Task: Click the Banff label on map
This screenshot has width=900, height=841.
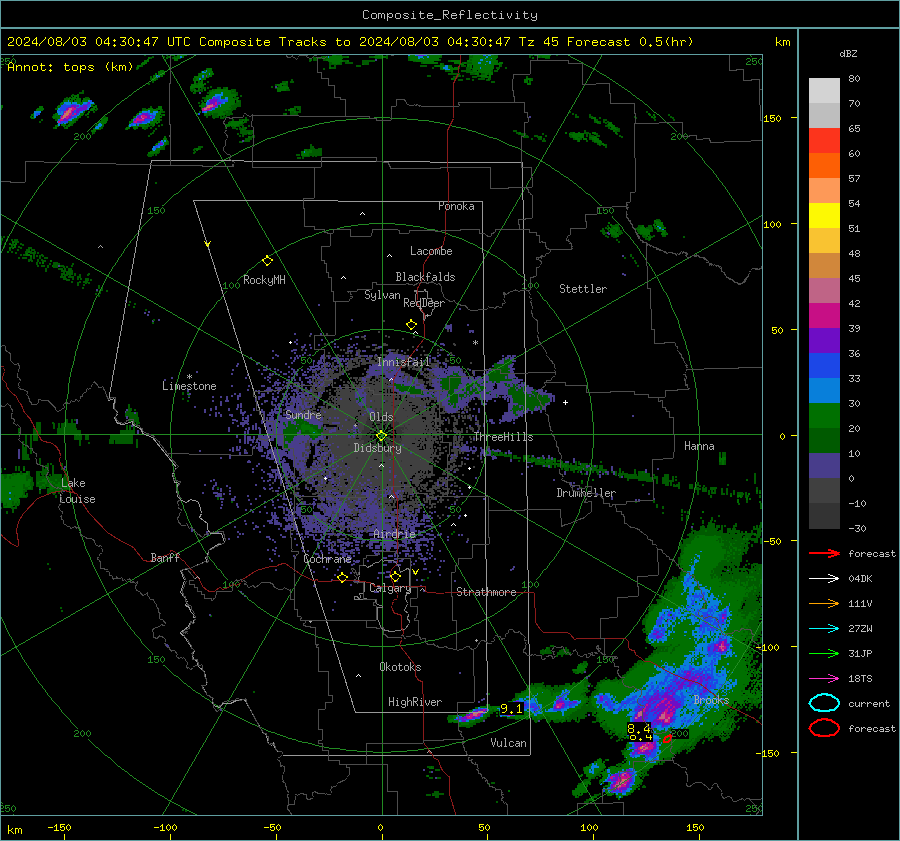Action: [165, 558]
